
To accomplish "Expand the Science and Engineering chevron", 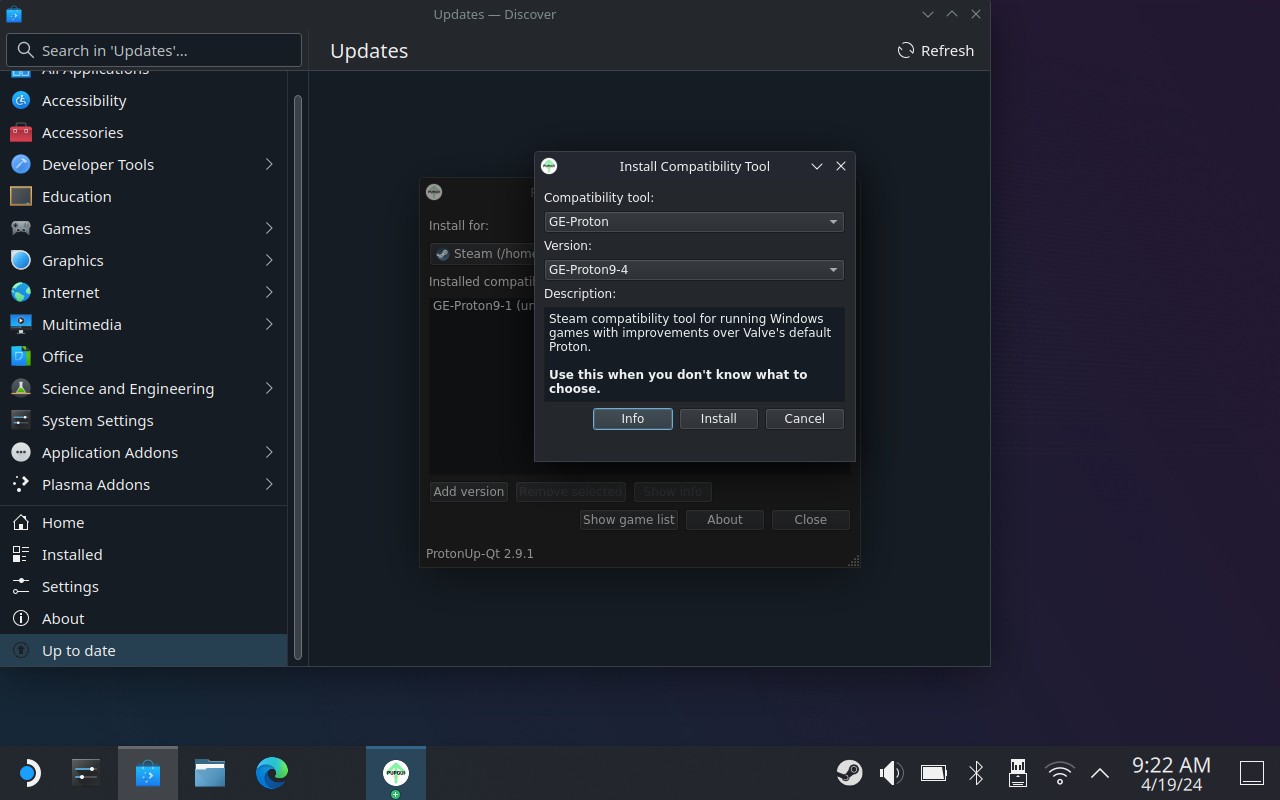I will click(x=269, y=388).
